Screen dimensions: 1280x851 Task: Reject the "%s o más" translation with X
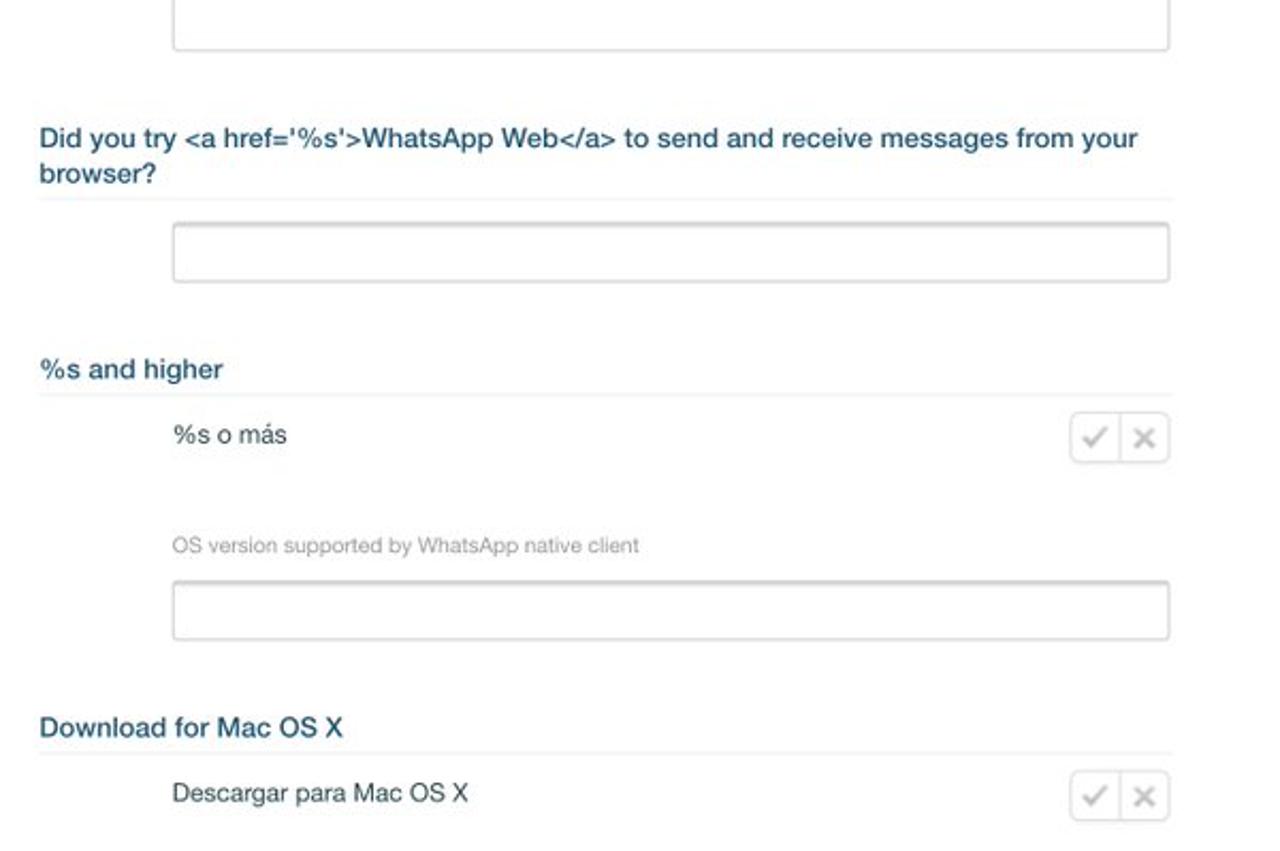[1145, 438]
